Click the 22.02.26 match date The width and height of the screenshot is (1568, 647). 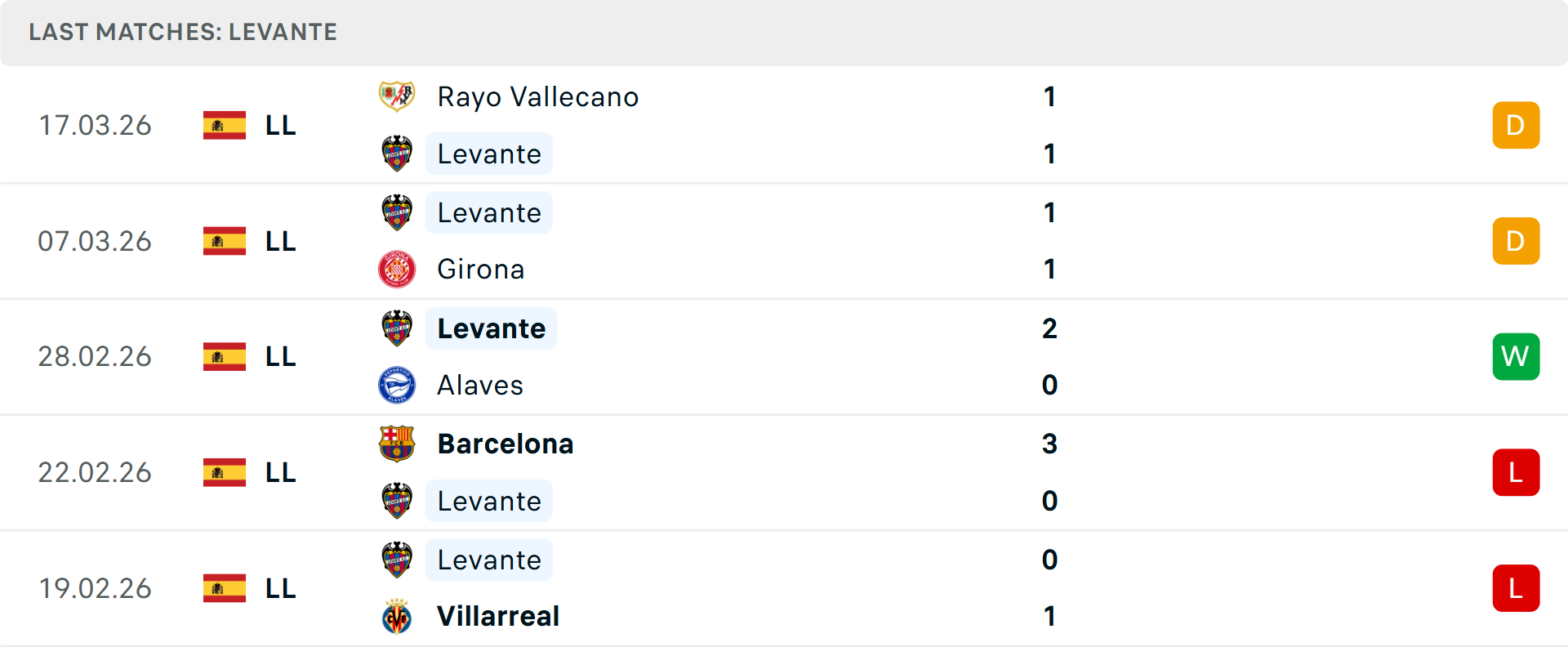click(x=95, y=472)
